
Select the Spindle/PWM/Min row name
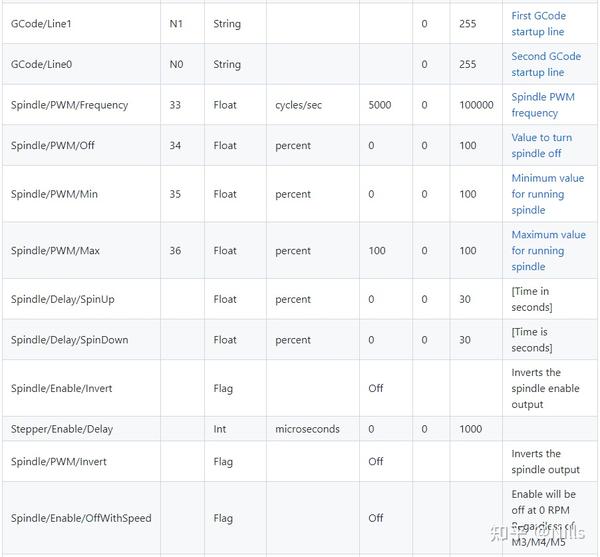55,194
